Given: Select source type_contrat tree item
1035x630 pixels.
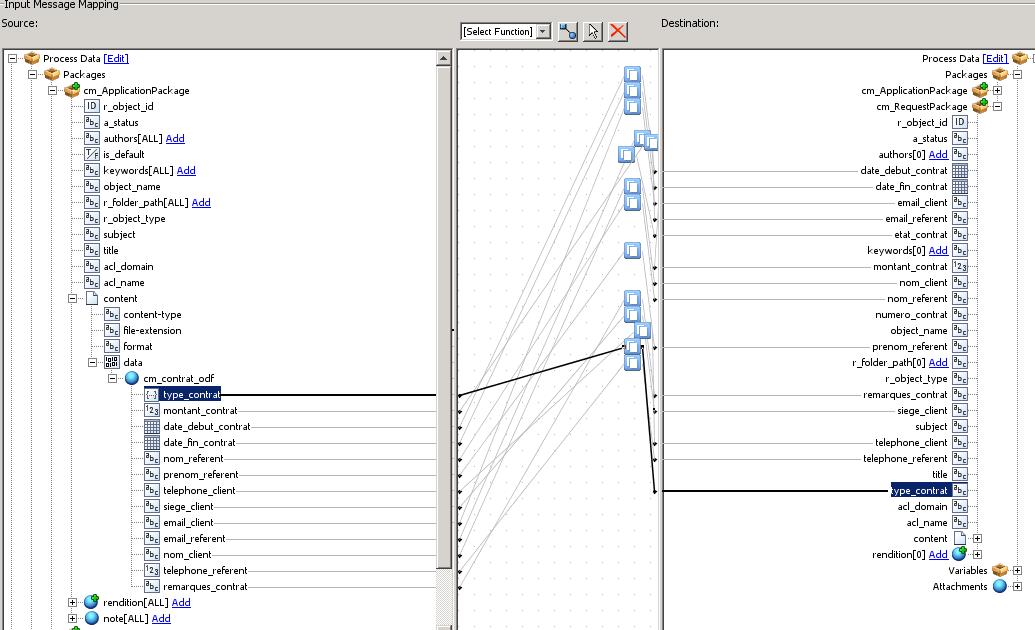Looking at the screenshot, I should pyautogui.click(x=191, y=394).
